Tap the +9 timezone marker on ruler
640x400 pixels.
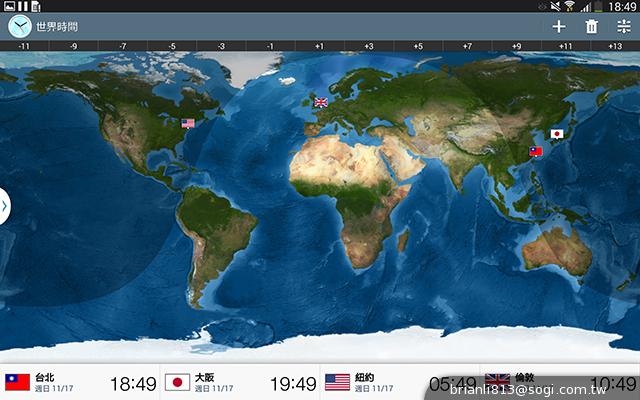516,46
